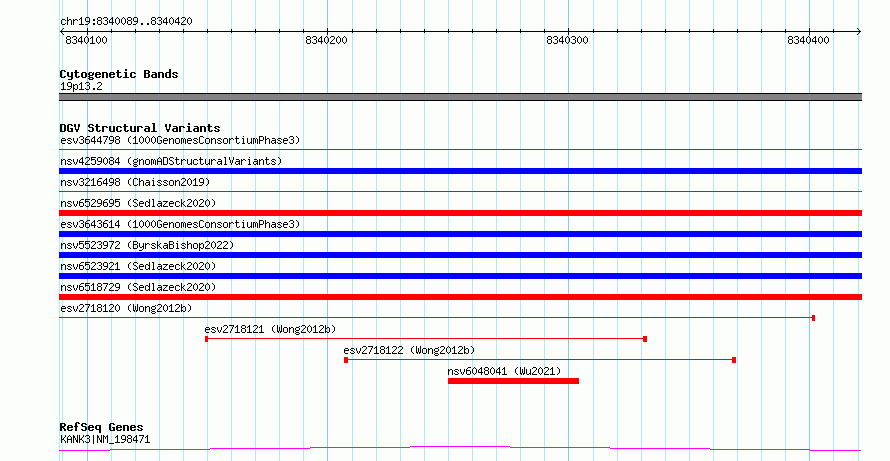Click the nsv6529695 Sedlazeck2020 red bar

(460, 213)
